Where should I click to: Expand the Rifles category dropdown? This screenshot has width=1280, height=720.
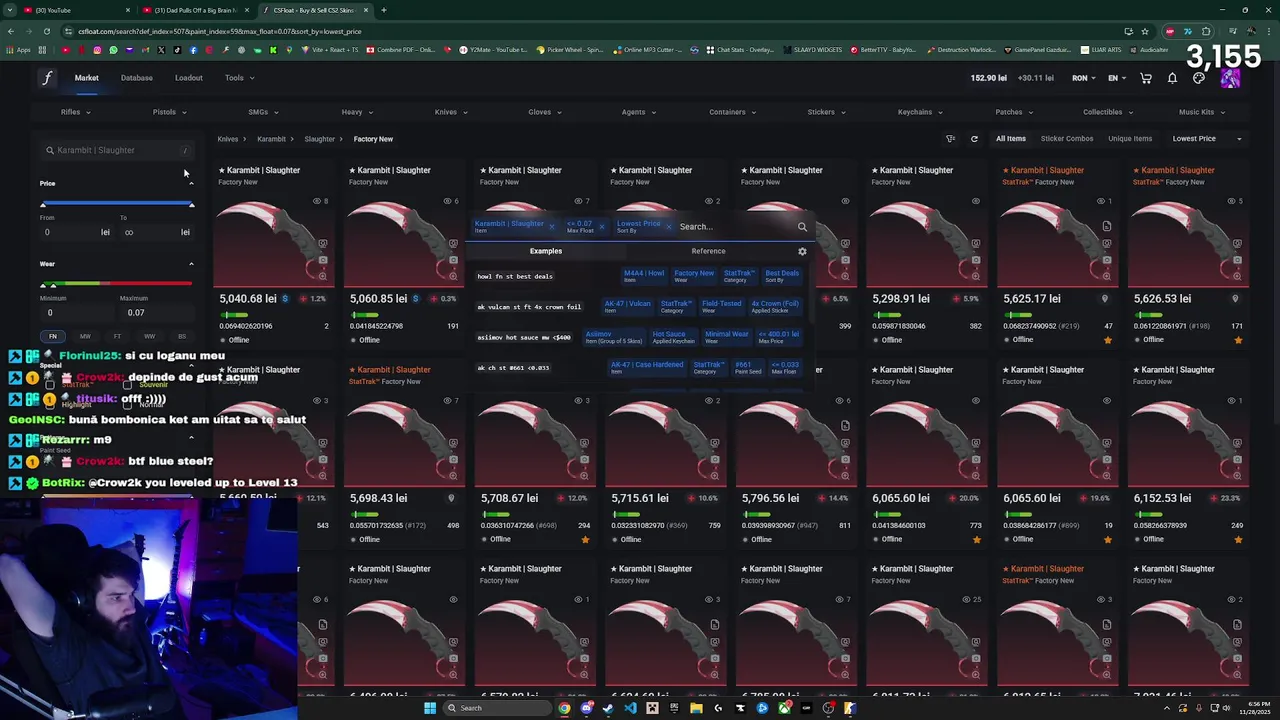click(x=76, y=112)
